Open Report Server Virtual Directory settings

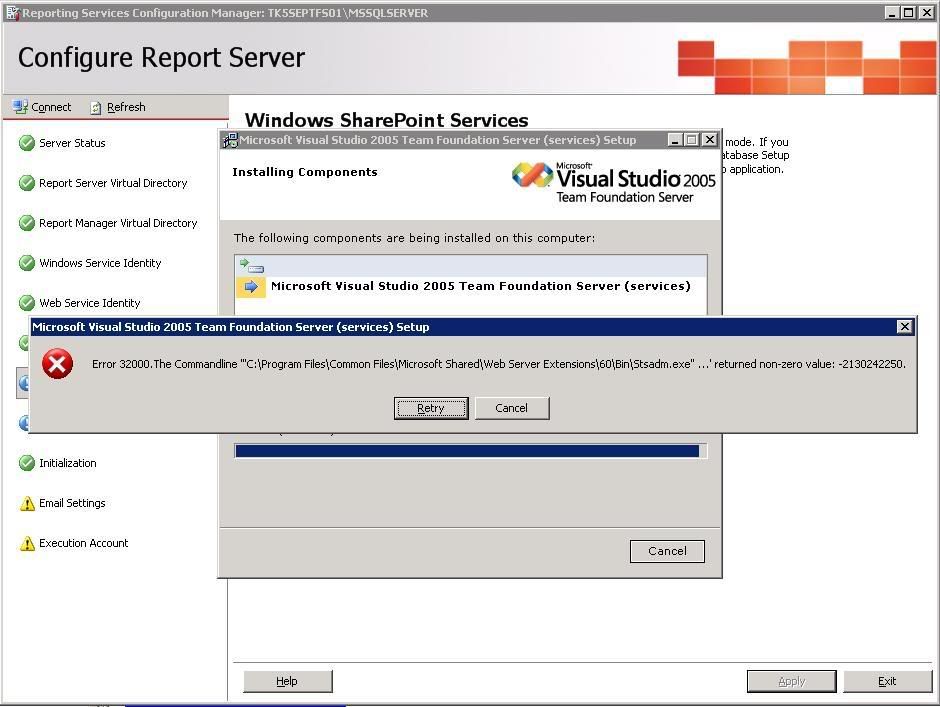113,183
